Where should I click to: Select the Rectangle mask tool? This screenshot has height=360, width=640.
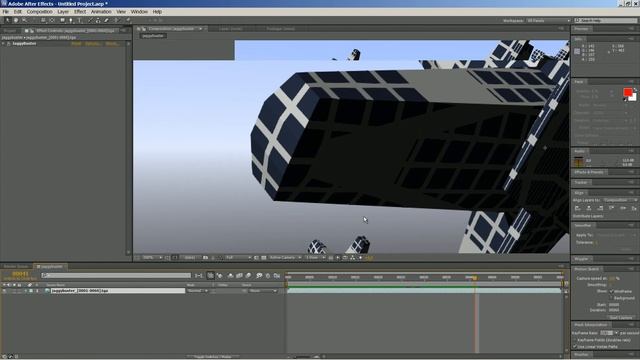click(62, 20)
